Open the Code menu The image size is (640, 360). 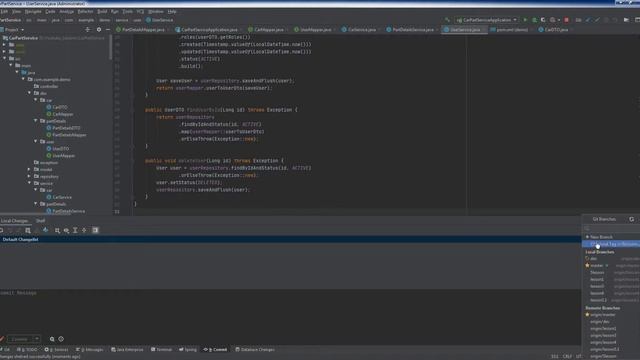point(50,11)
